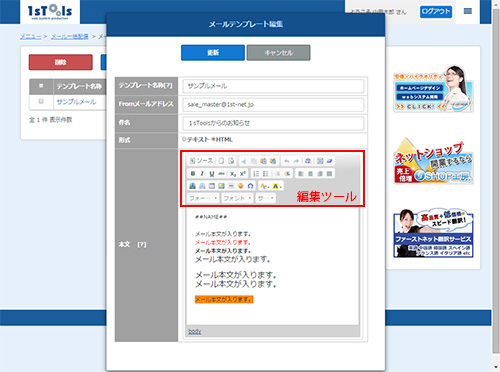Click the Insert Image icon
This screenshot has height=372, width=500.
pyautogui.click(x=221, y=186)
